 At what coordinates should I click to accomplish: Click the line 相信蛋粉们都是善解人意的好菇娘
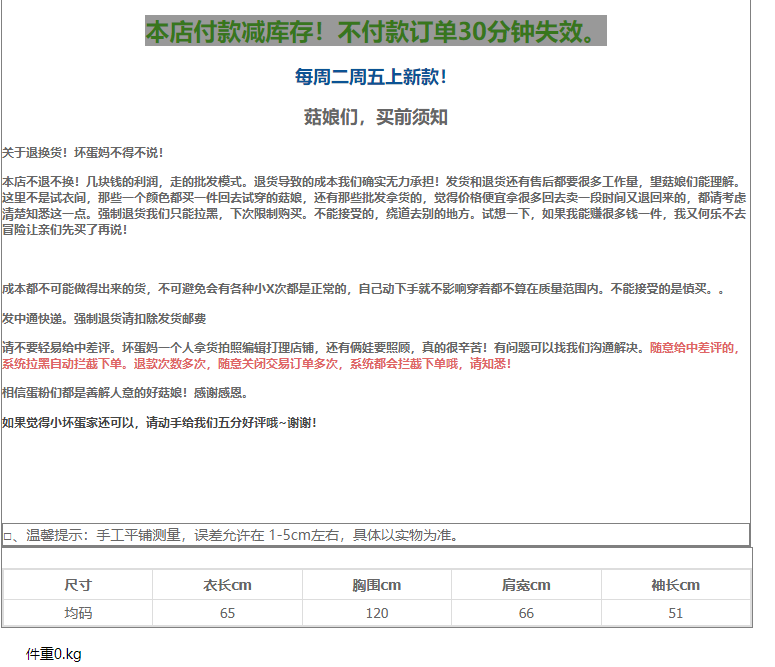(x=125, y=393)
